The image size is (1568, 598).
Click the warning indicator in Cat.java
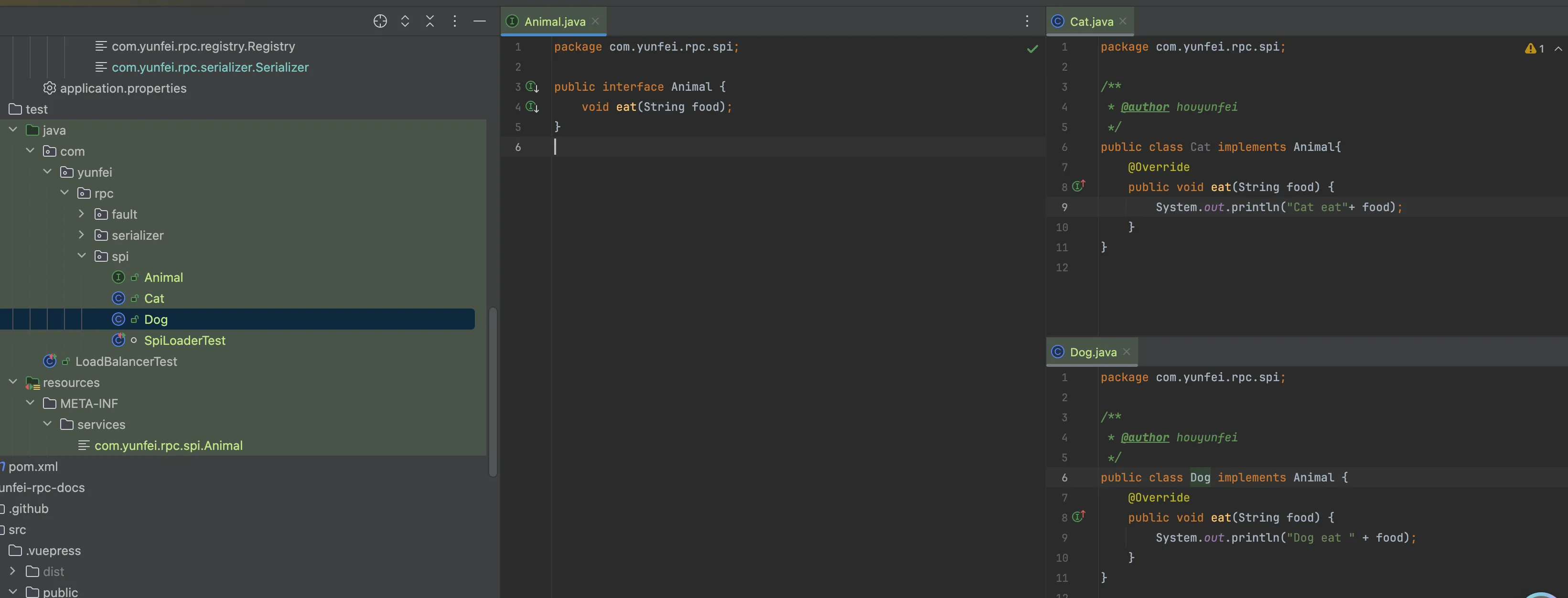(x=1534, y=49)
